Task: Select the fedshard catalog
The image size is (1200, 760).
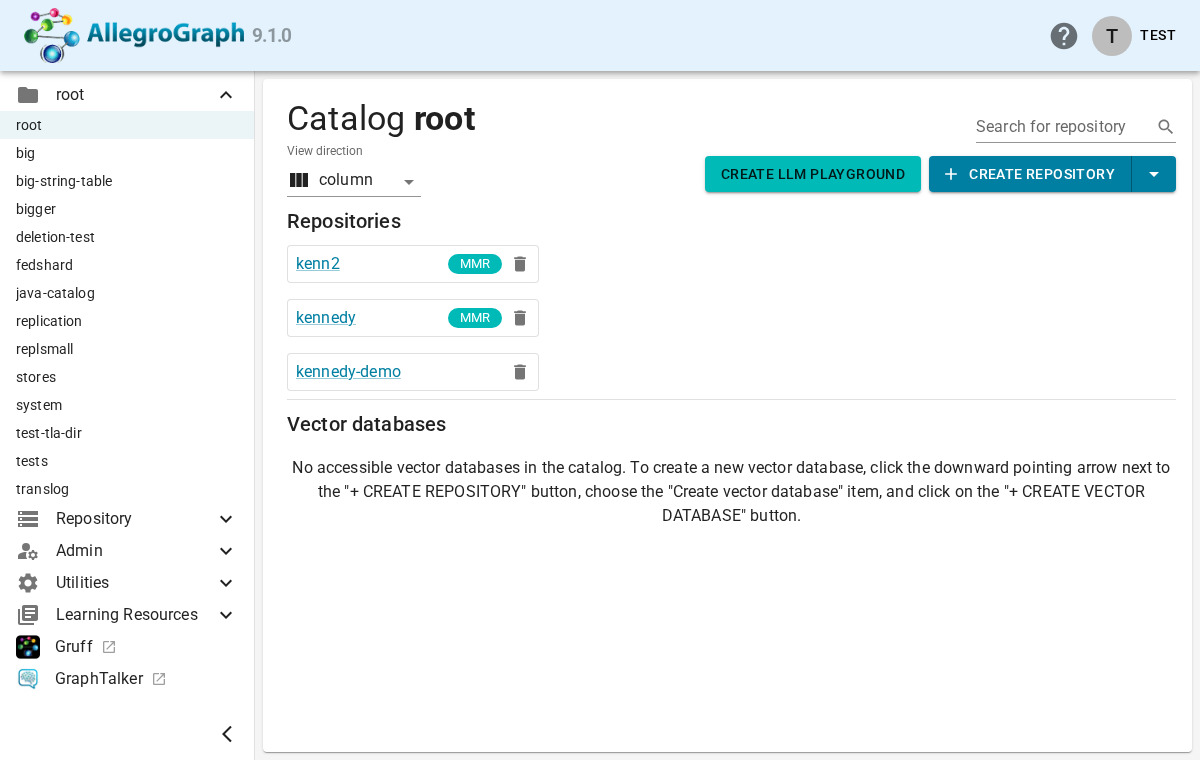Action: [127, 265]
